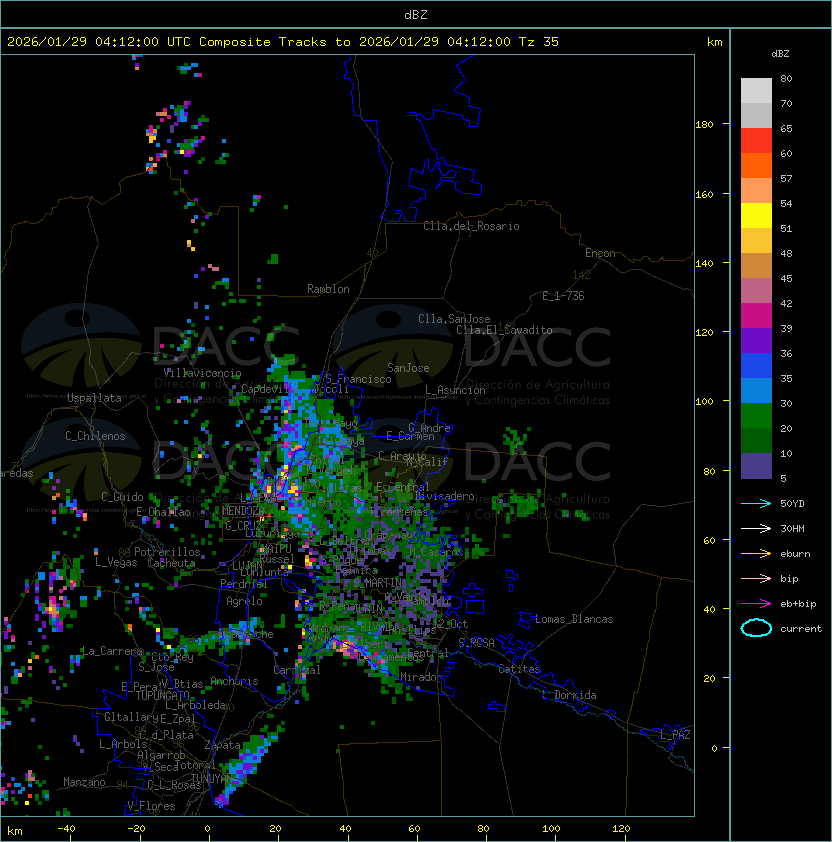Click the 'Potrerillos' place label
832x842 pixels.
coord(167,552)
